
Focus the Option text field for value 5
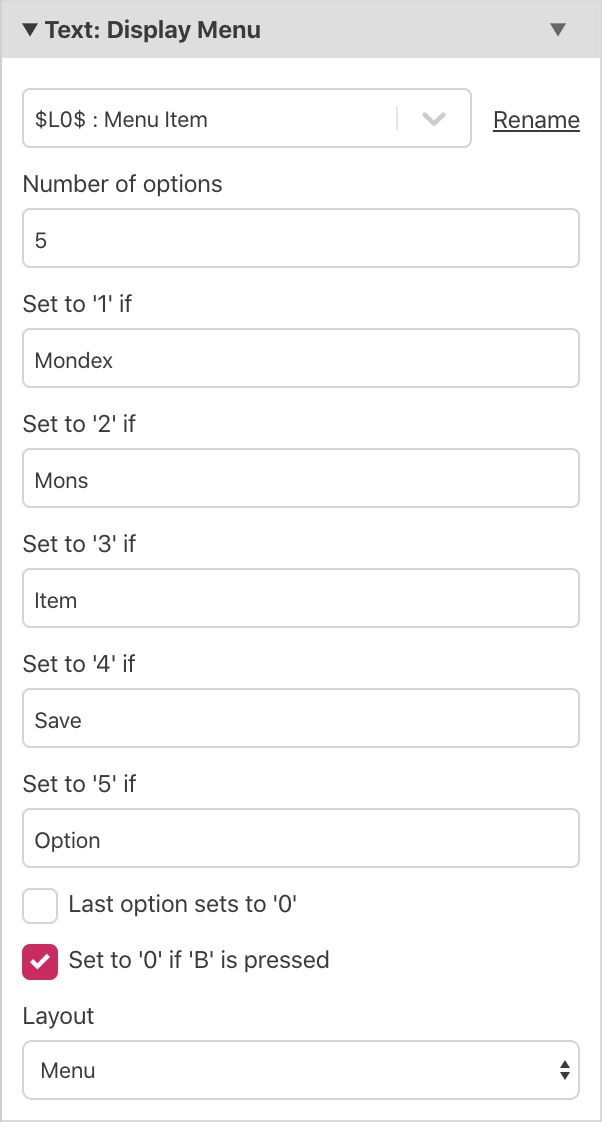(x=300, y=838)
